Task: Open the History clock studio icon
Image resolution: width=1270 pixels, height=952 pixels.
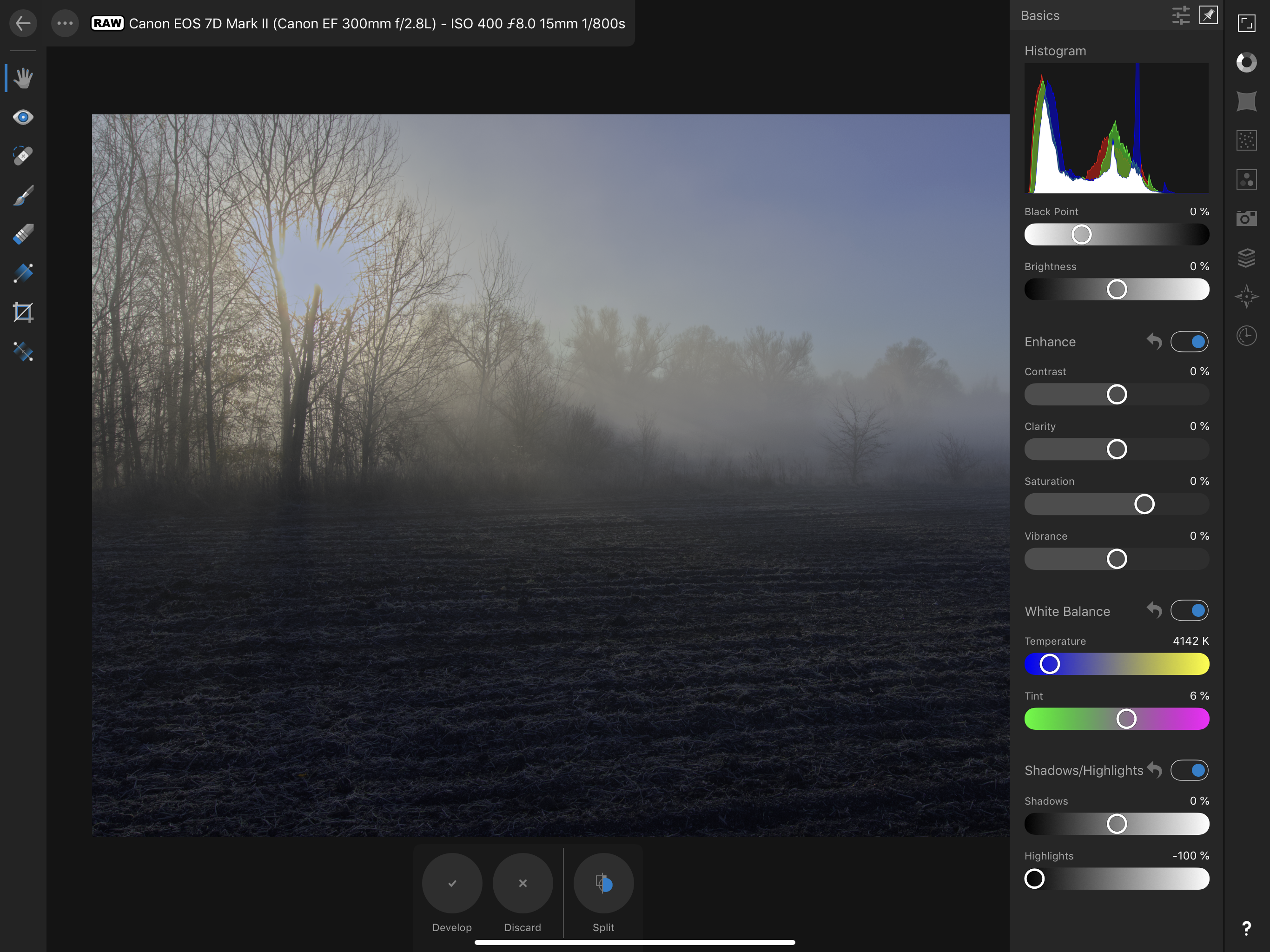Action: 1246,336
